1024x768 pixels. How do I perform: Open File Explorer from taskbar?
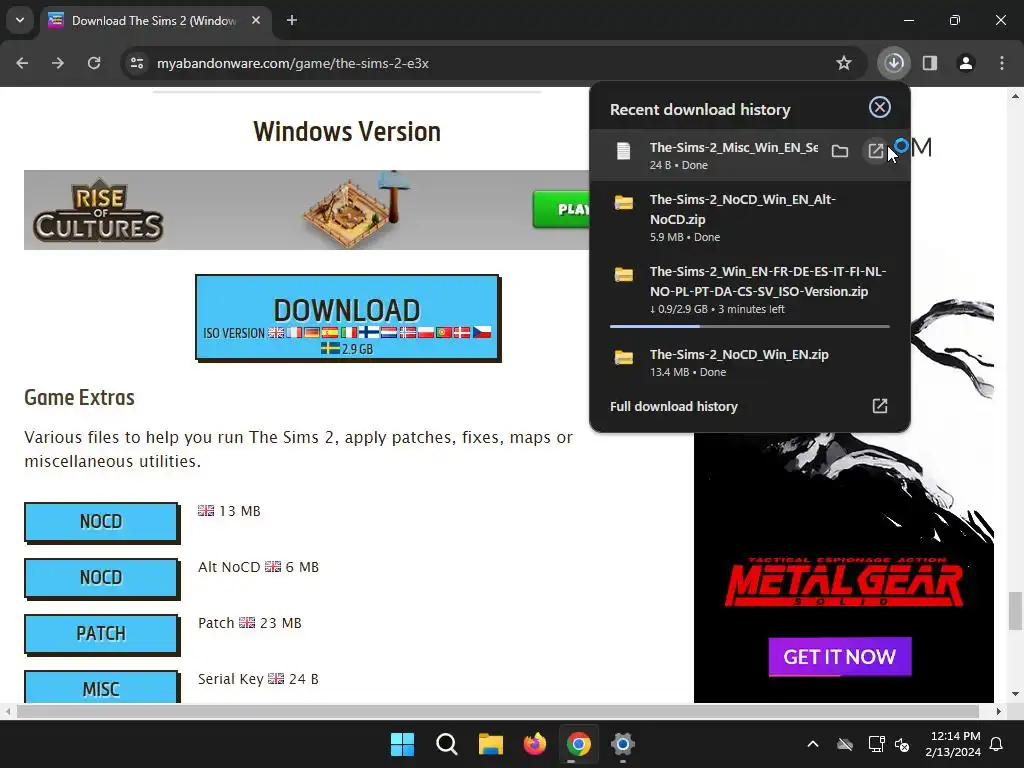490,744
